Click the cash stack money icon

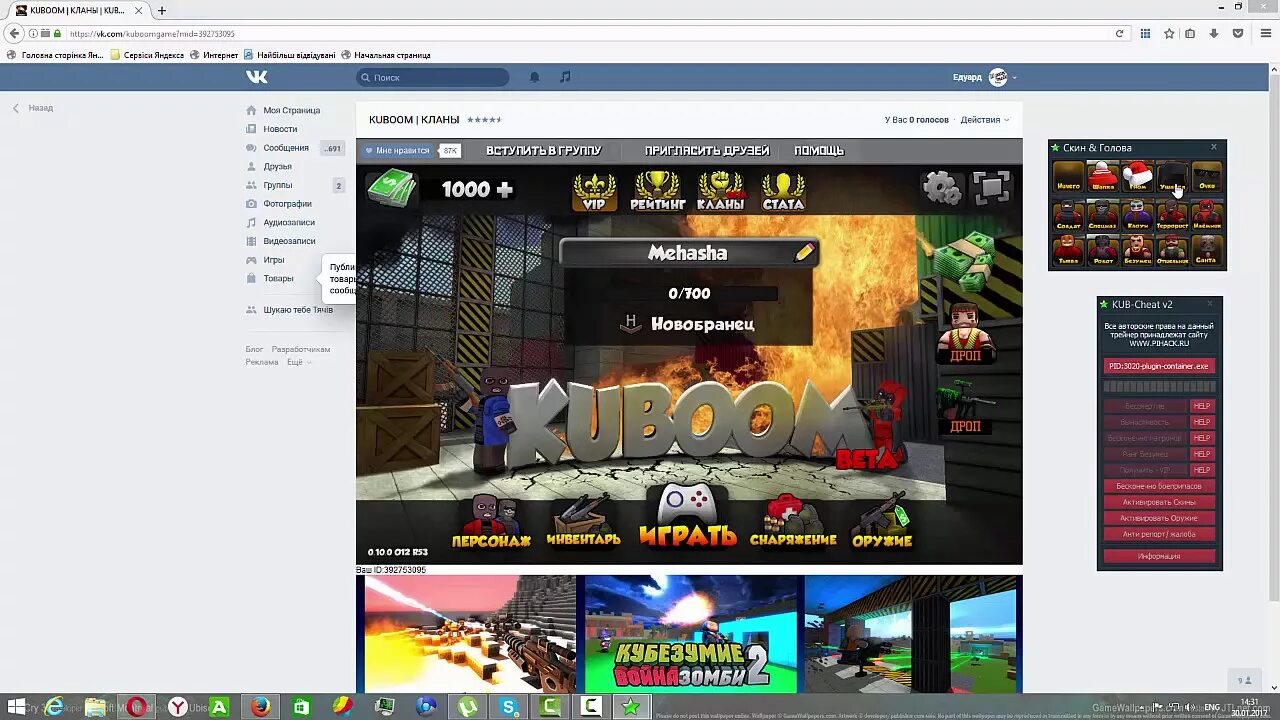pyautogui.click(x=390, y=189)
